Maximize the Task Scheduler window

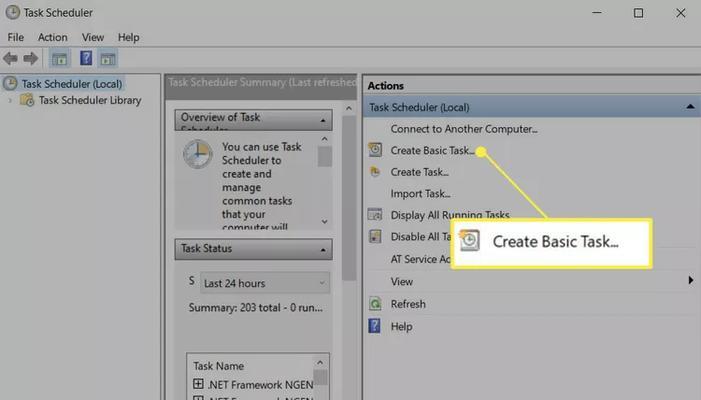[638, 13]
